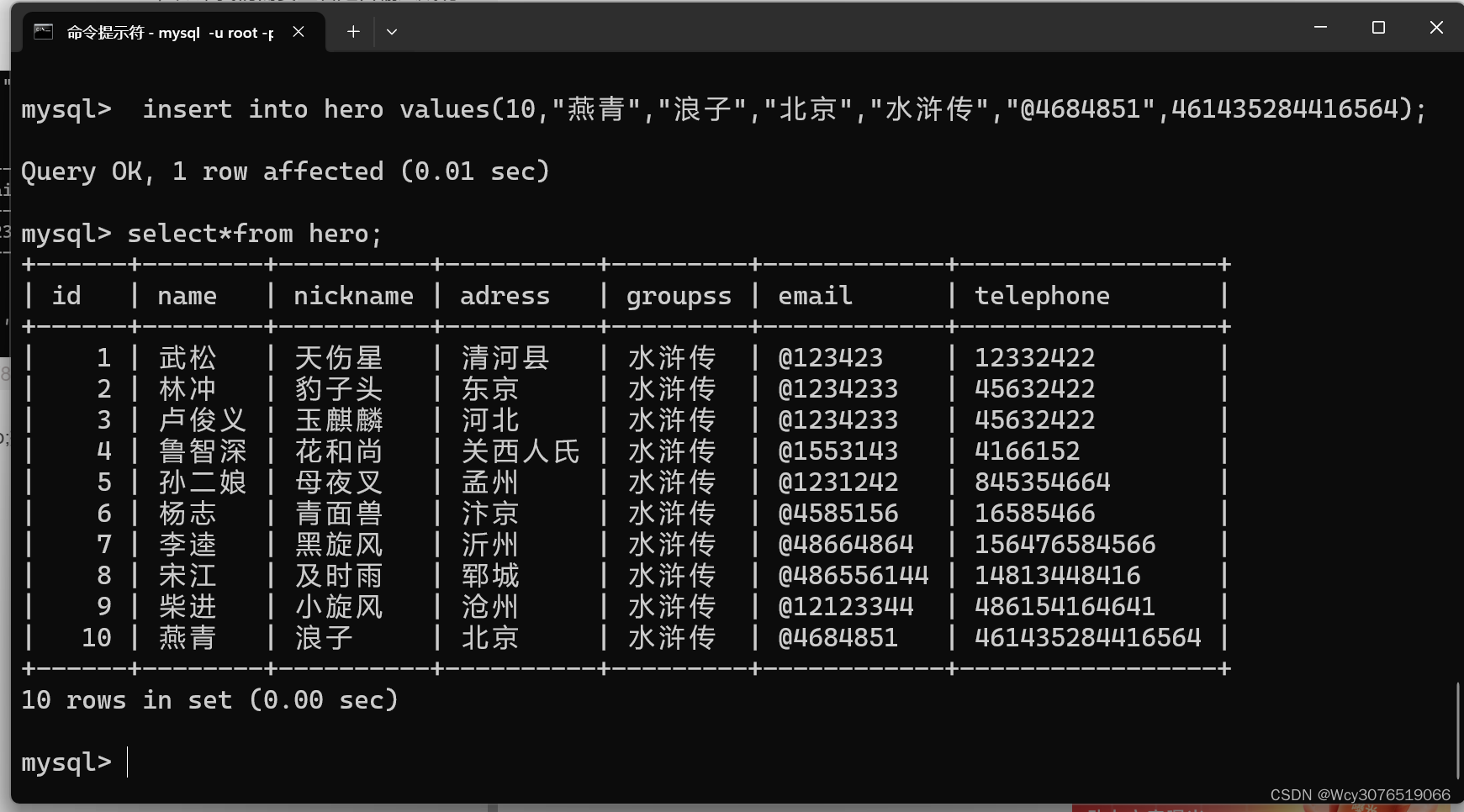Click the nickname cell '玉麒麟'

[x=339, y=420]
